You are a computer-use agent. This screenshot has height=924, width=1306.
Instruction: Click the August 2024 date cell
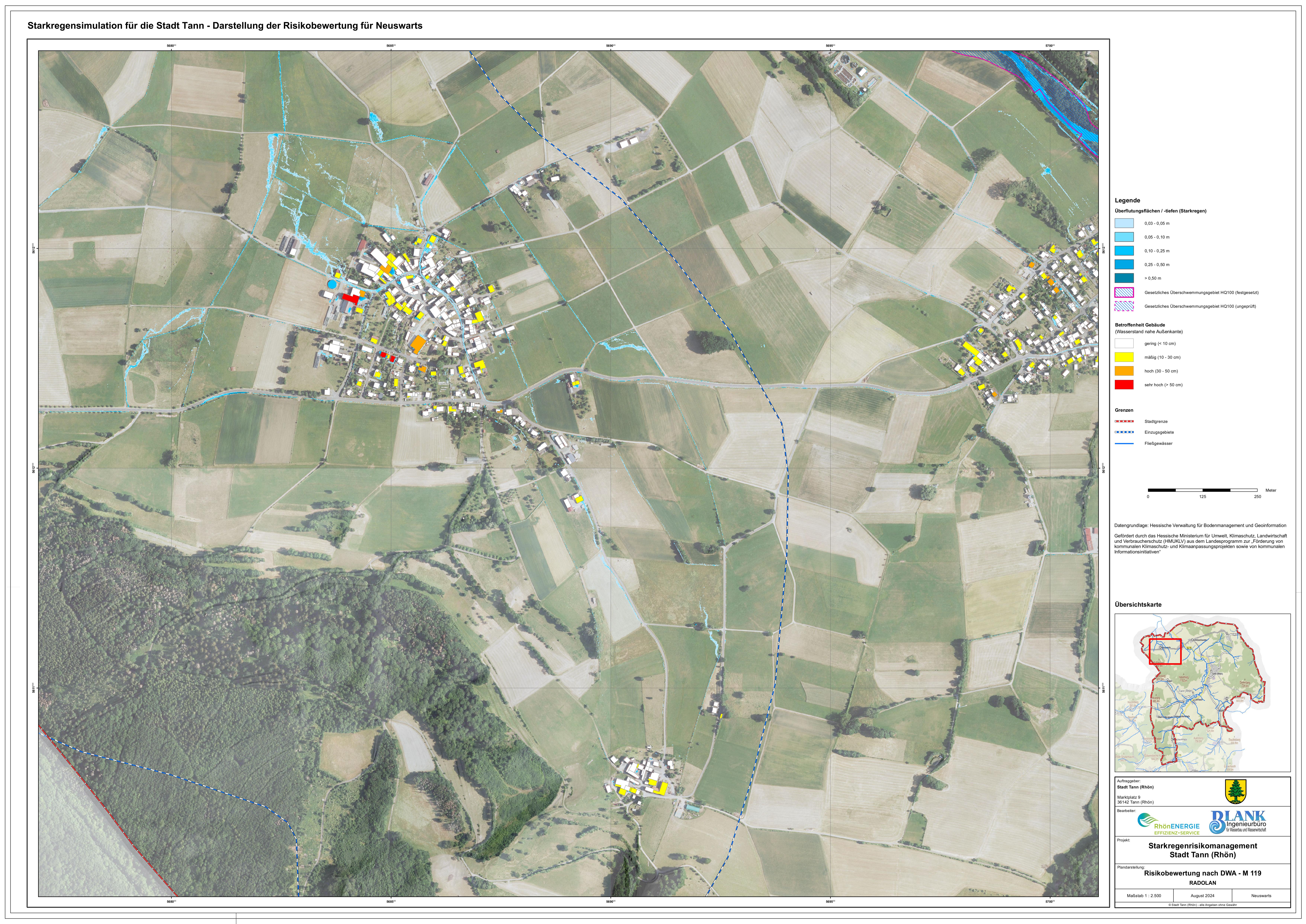pos(1202,896)
